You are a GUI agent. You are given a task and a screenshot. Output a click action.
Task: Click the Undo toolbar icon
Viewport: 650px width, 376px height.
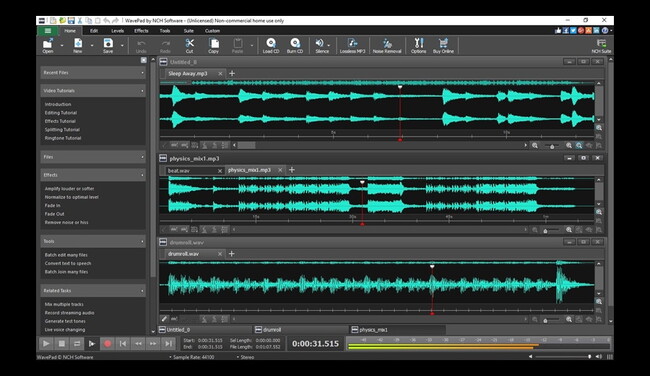(x=141, y=45)
